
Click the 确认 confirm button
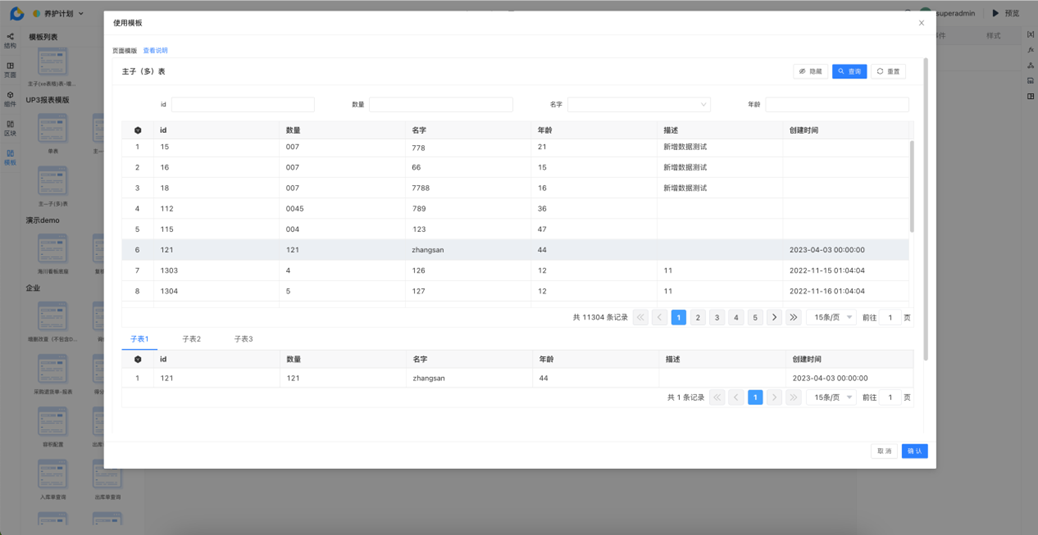point(914,451)
